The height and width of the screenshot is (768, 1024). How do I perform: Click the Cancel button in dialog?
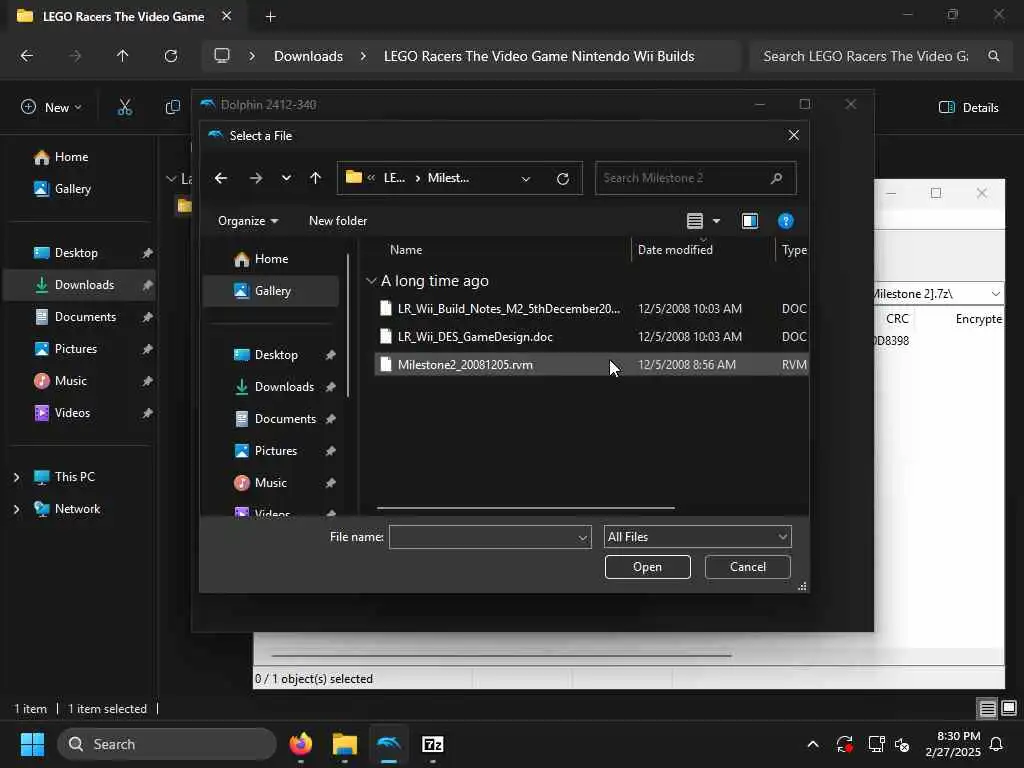(x=748, y=567)
